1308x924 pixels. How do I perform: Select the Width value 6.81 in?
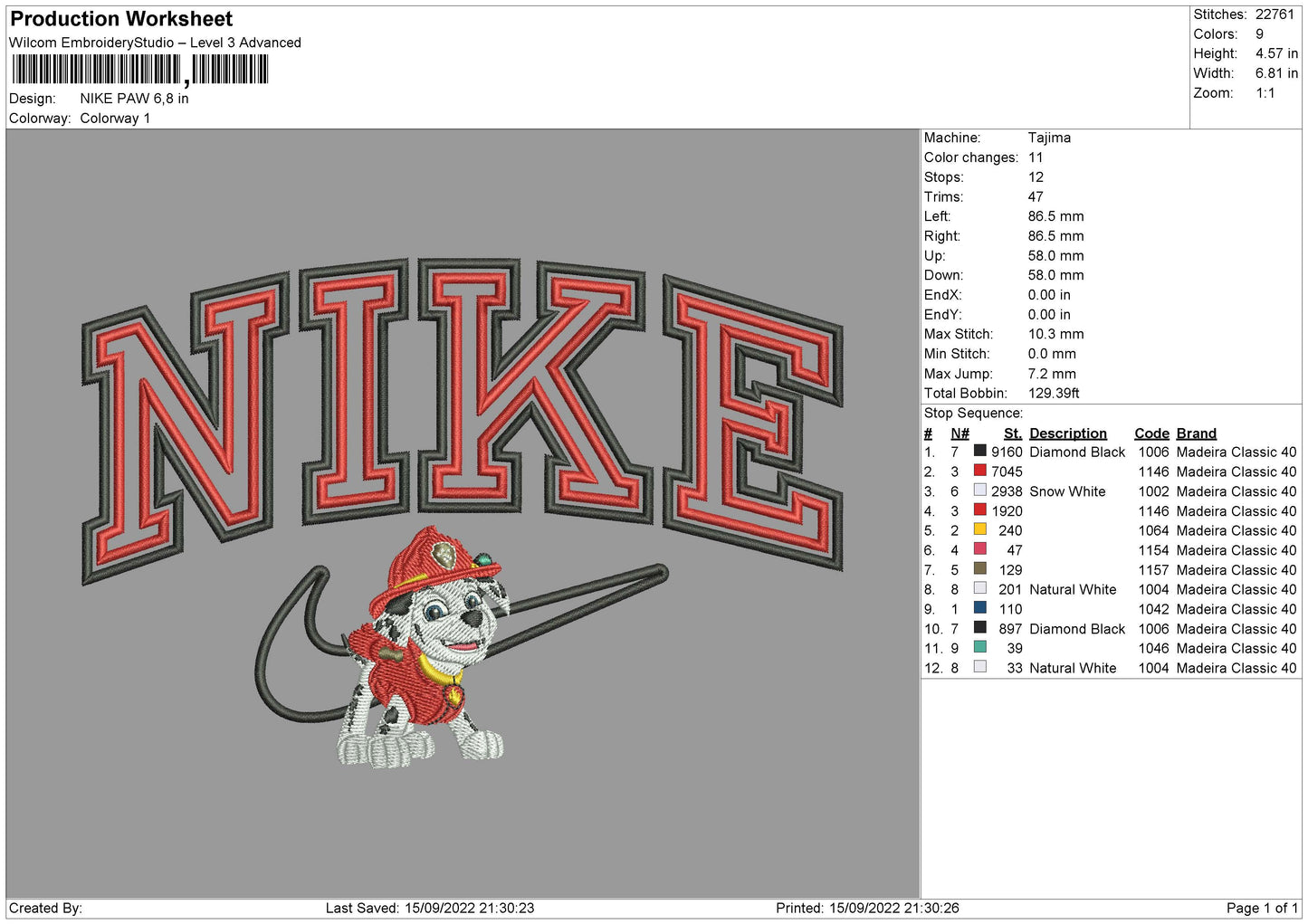coord(1276,73)
